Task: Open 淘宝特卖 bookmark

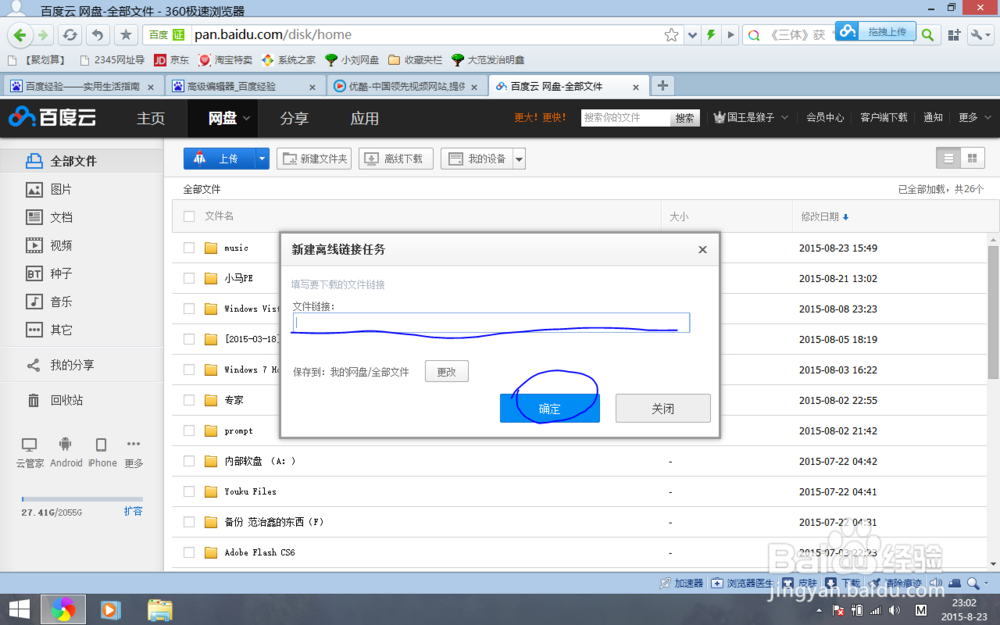Action: 225,60
